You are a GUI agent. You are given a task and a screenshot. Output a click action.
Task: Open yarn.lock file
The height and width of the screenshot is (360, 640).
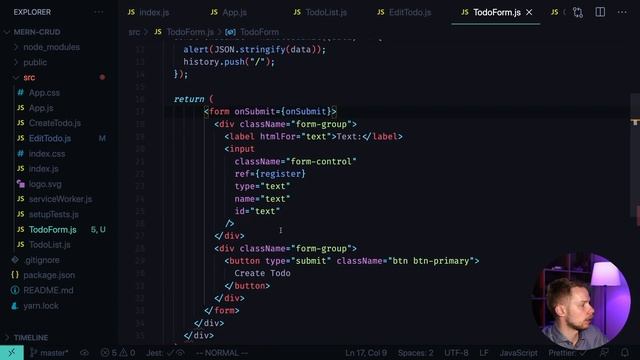(41, 306)
